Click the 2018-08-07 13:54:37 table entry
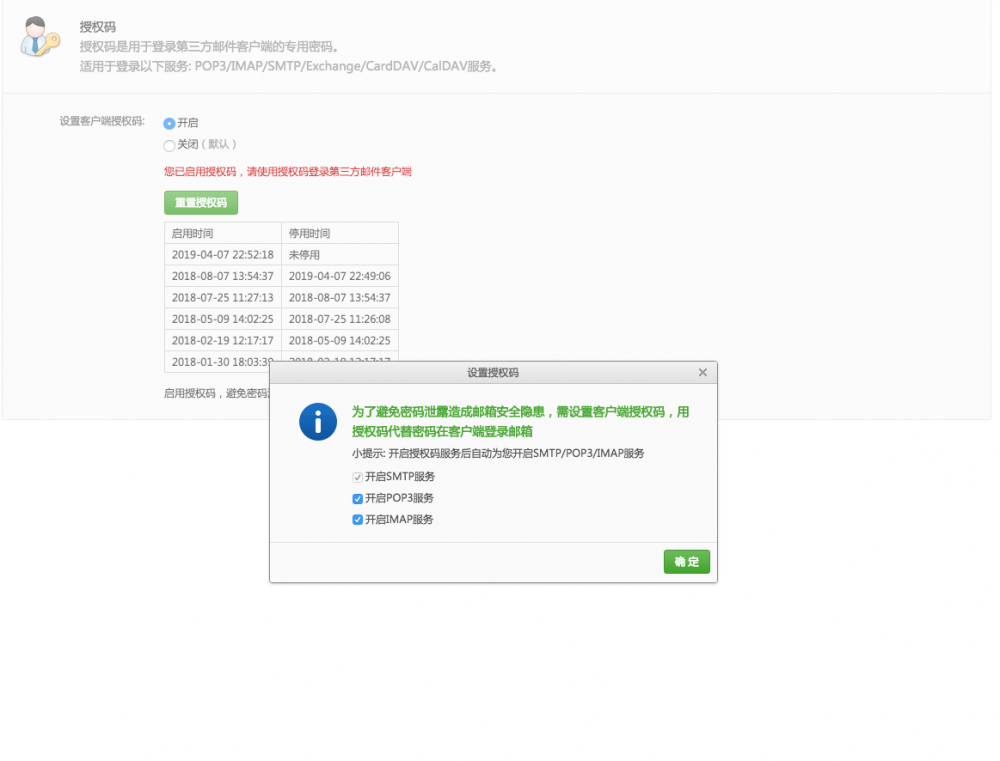Screen dimensions: 1000x761 (x=220, y=275)
